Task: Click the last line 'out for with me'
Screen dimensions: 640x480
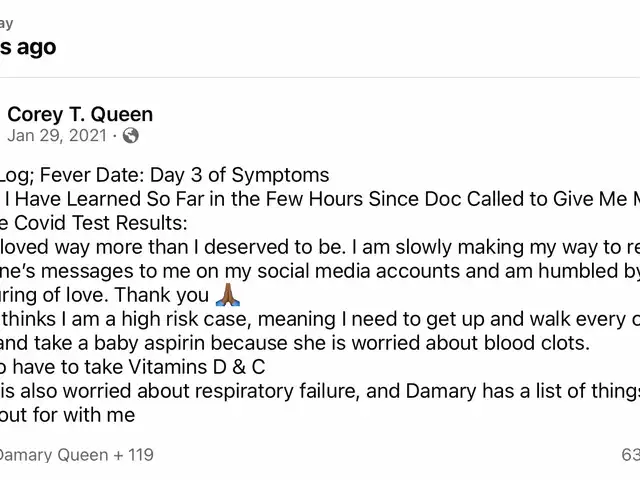Action: pyautogui.click(x=67, y=415)
